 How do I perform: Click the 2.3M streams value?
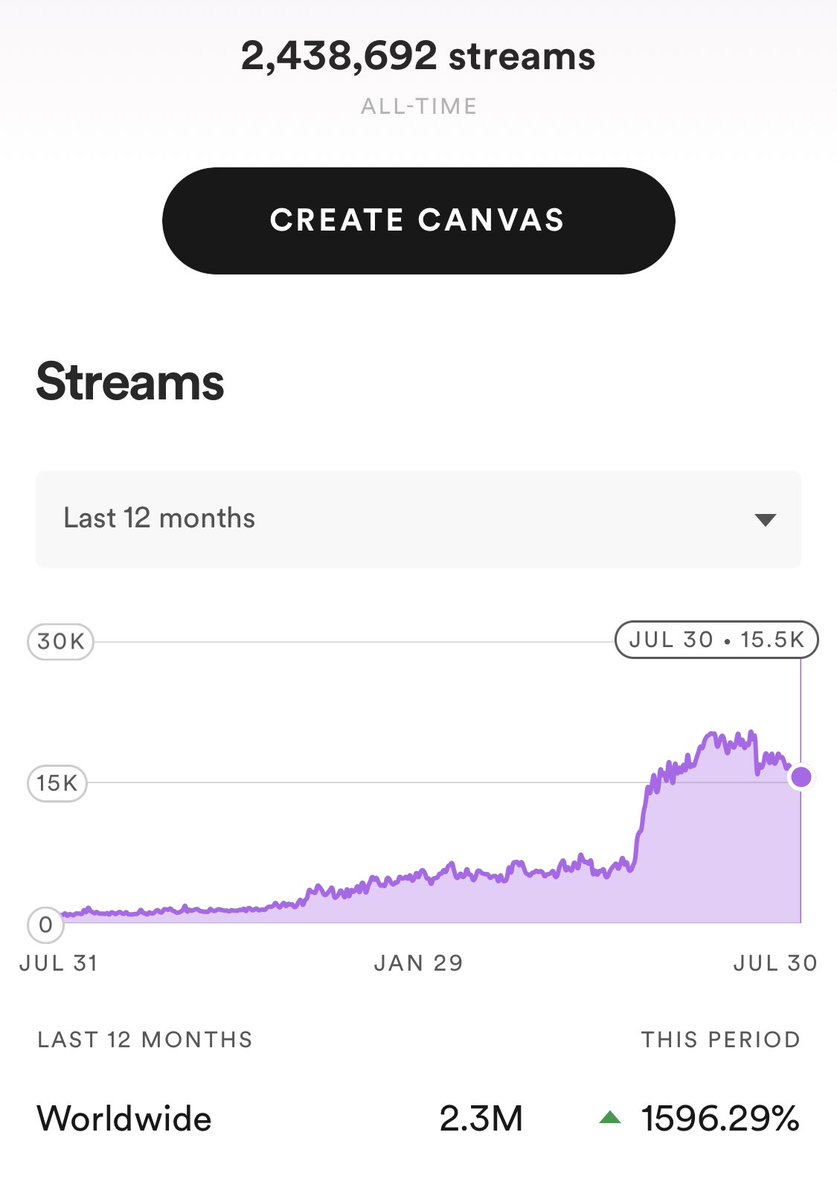pyautogui.click(x=481, y=1117)
